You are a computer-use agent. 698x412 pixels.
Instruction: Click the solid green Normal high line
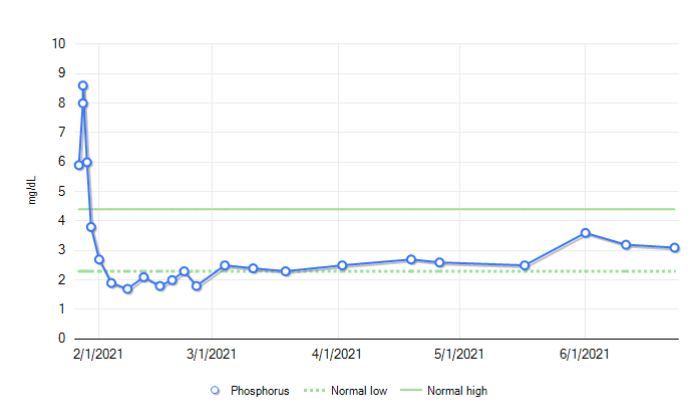pyautogui.click(x=400, y=209)
